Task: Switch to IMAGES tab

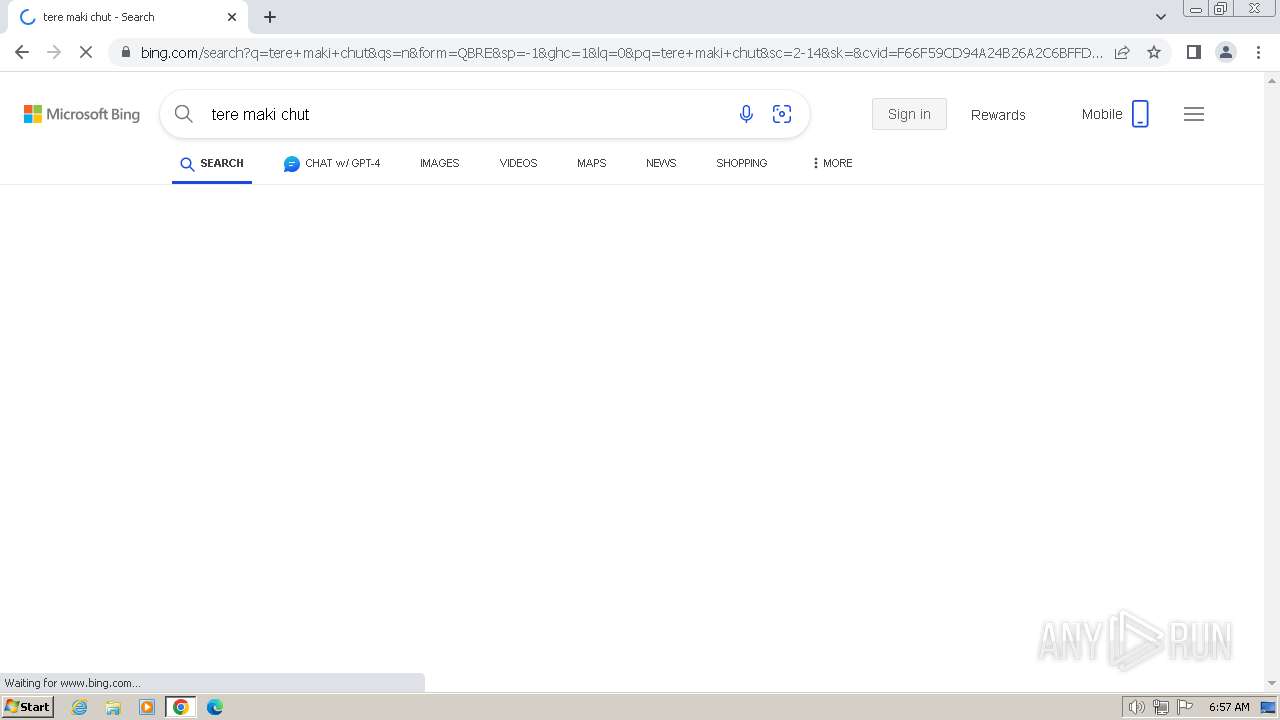Action: pyautogui.click(x=440, y=163)
